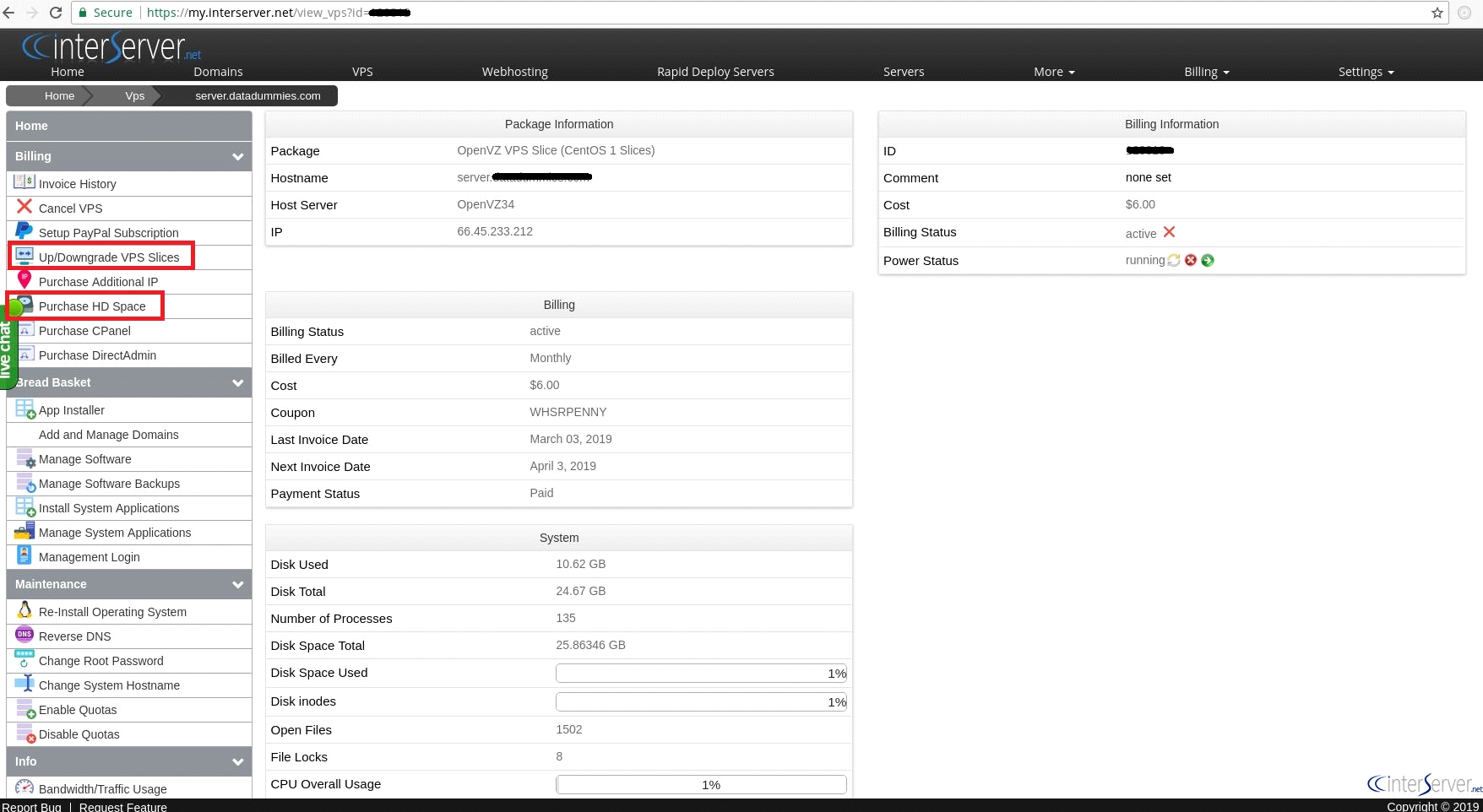1483x812 pixels.
Task: Click the Invoice History icon
Action: pyautogui.click(x=24, y=182)
